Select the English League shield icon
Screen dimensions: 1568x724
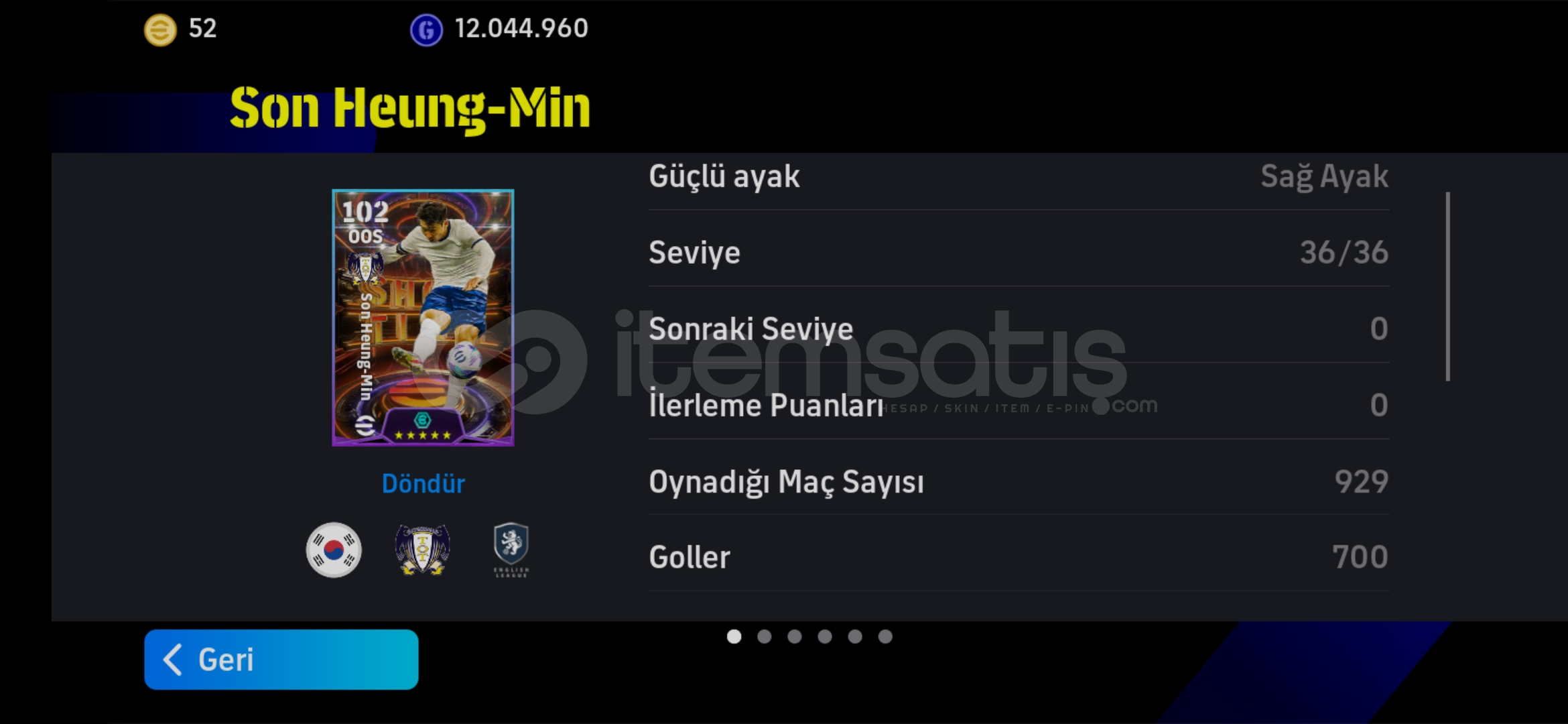coord(511,550)
